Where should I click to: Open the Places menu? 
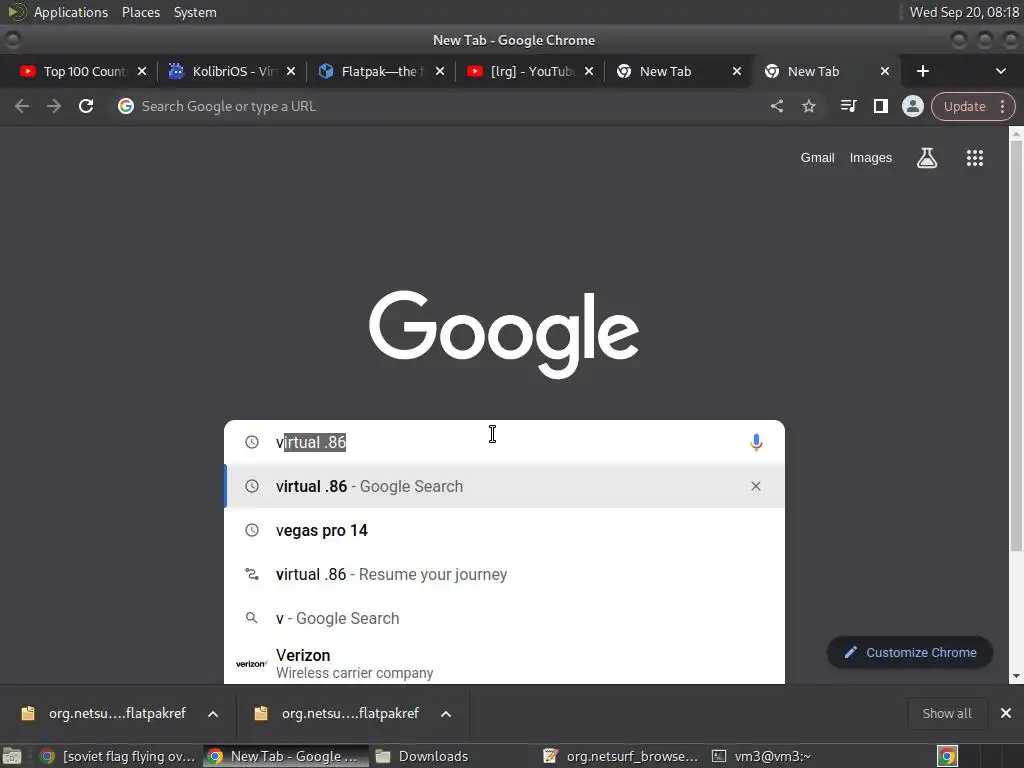tap(141, 12)
